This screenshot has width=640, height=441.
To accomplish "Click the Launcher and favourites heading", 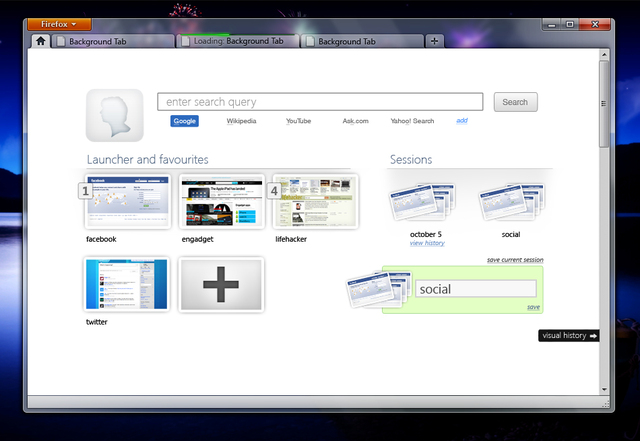I will click(147, 160).
